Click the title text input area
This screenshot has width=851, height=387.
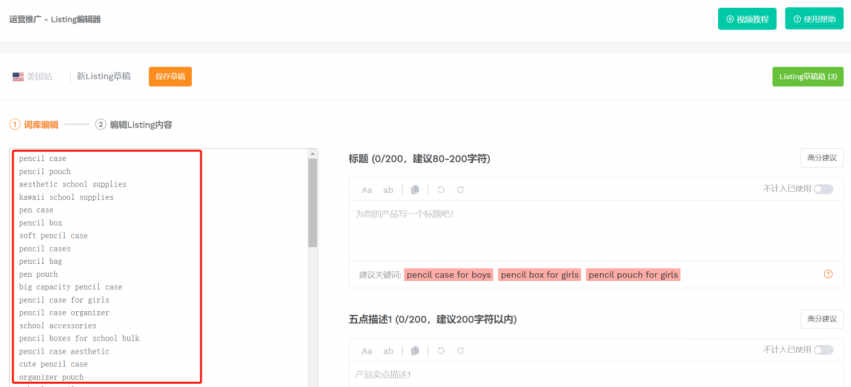point(596,231)
